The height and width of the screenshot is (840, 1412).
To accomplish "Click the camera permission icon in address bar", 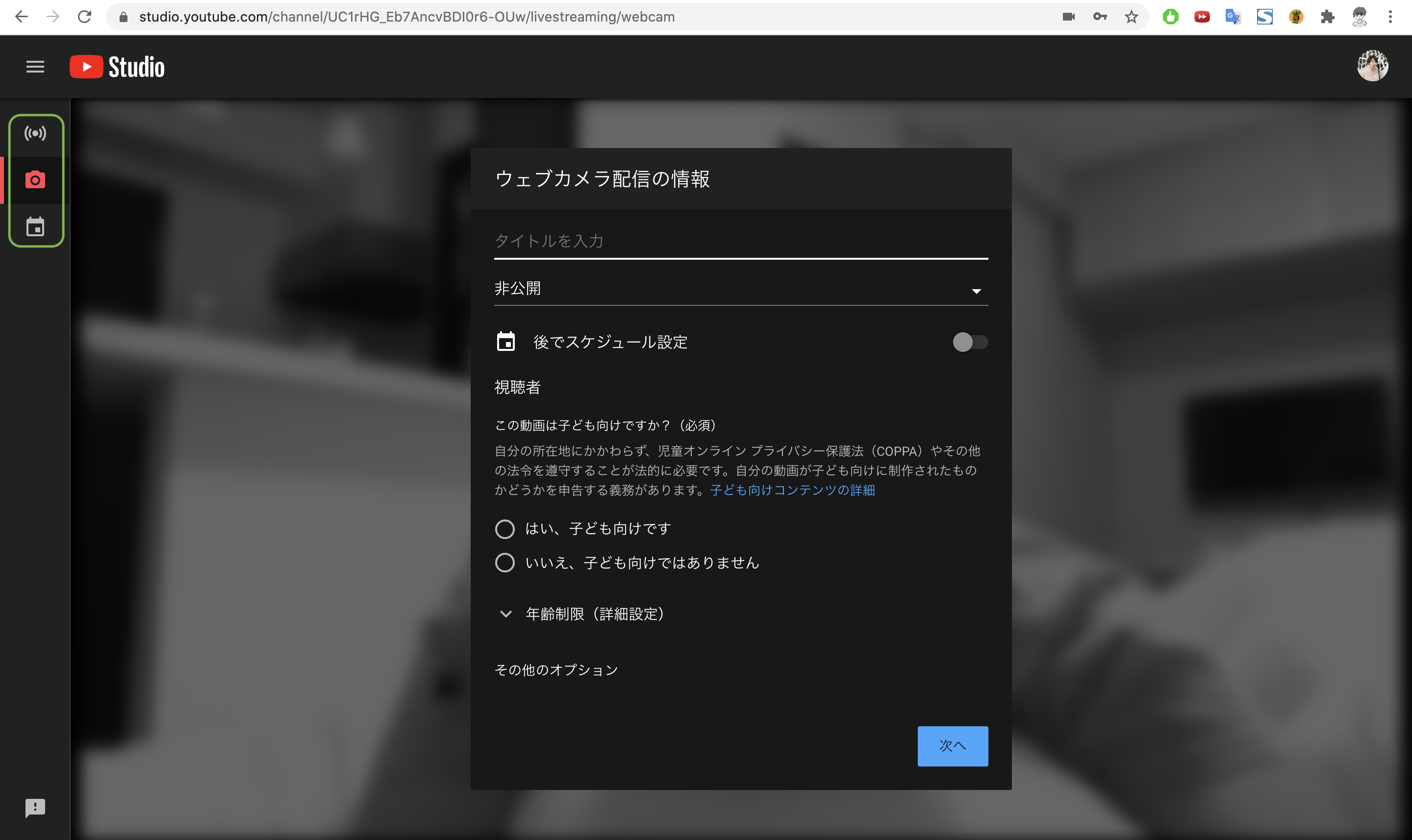I will coord(1068,17).
